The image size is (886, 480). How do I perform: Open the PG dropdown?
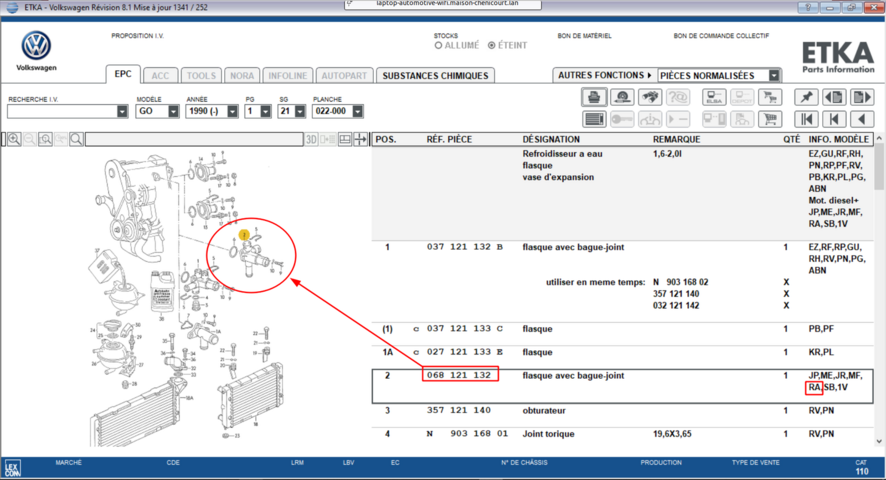(265, 111)
